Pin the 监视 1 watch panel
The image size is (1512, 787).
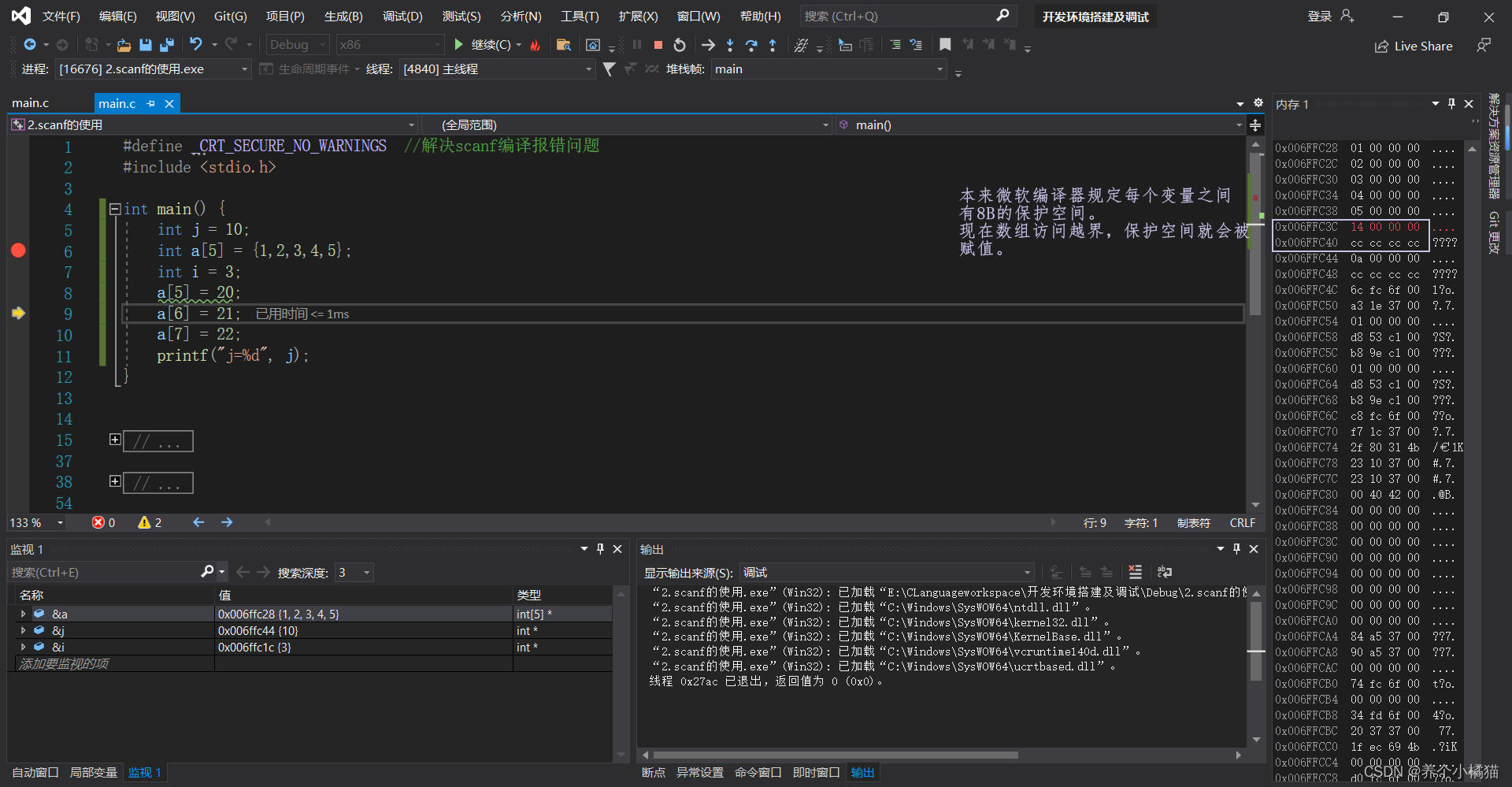point(600,548)
